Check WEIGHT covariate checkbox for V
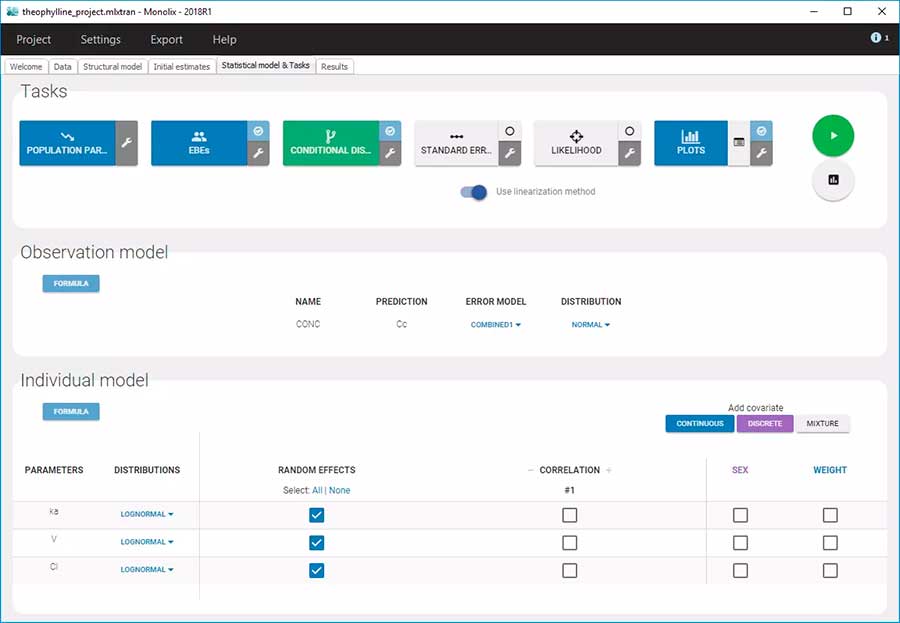The image size is (900, 623). [x=830, y=543]
